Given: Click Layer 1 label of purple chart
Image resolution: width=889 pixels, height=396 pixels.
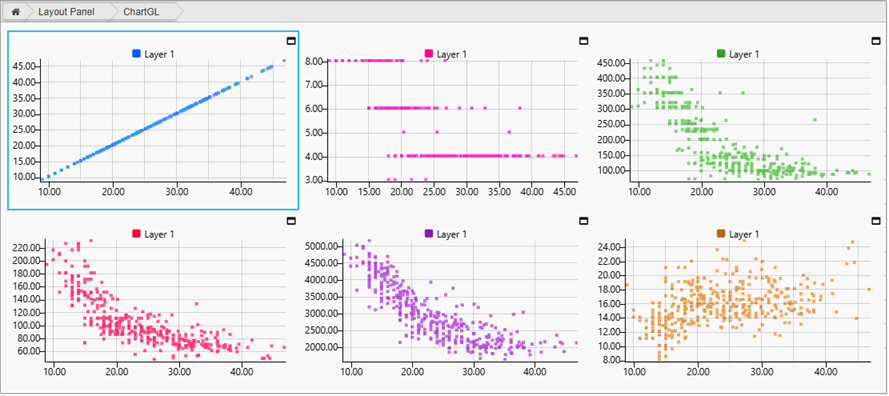Looking at the screenshot, I should 450,234.
